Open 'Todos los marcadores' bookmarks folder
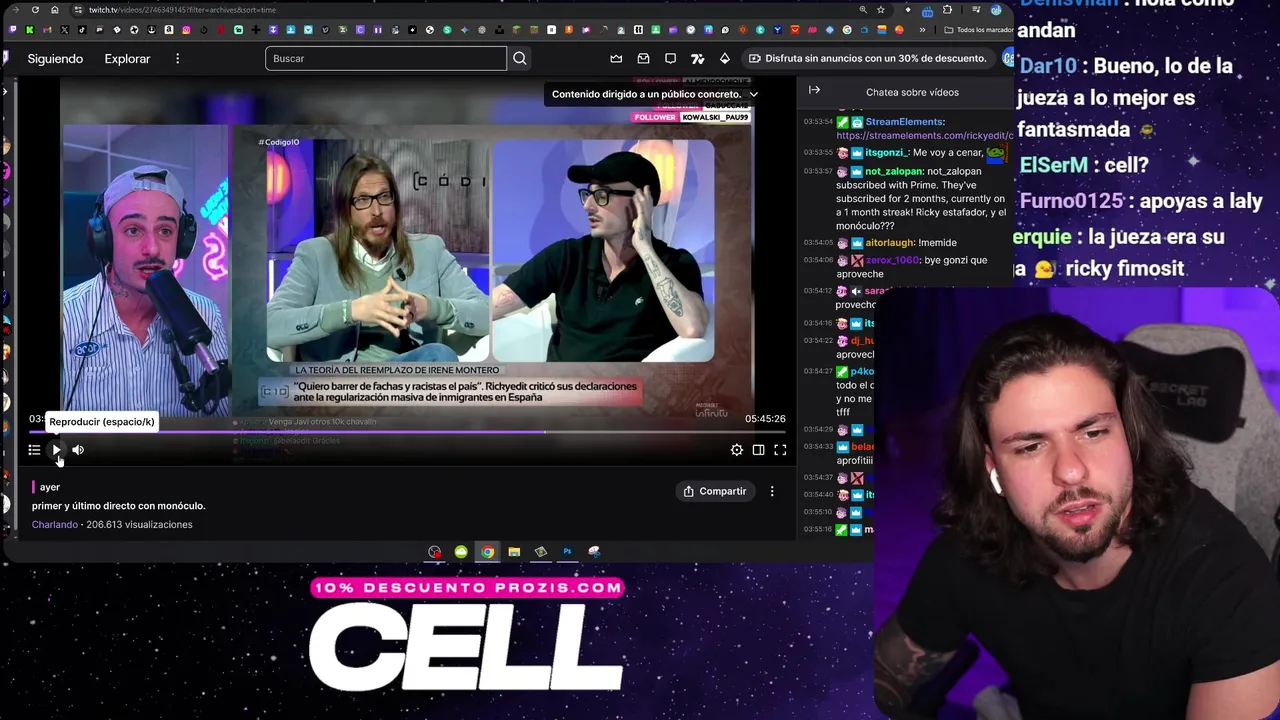 (x=978, y=30)
